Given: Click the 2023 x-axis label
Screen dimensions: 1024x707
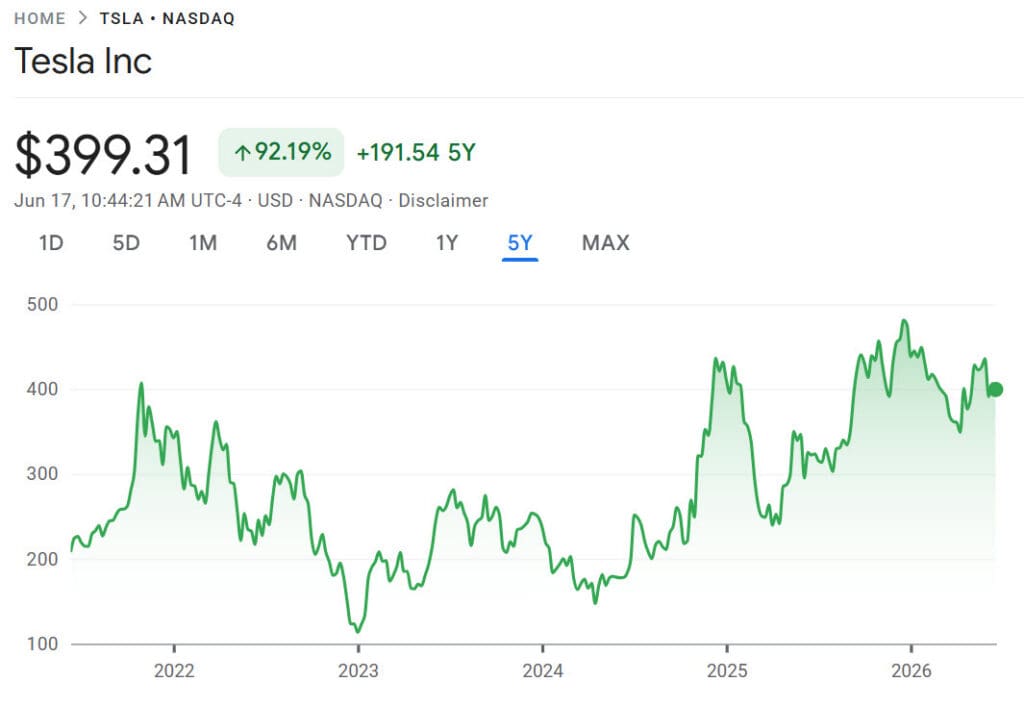Looking at the screenshot, I should 358,670.
